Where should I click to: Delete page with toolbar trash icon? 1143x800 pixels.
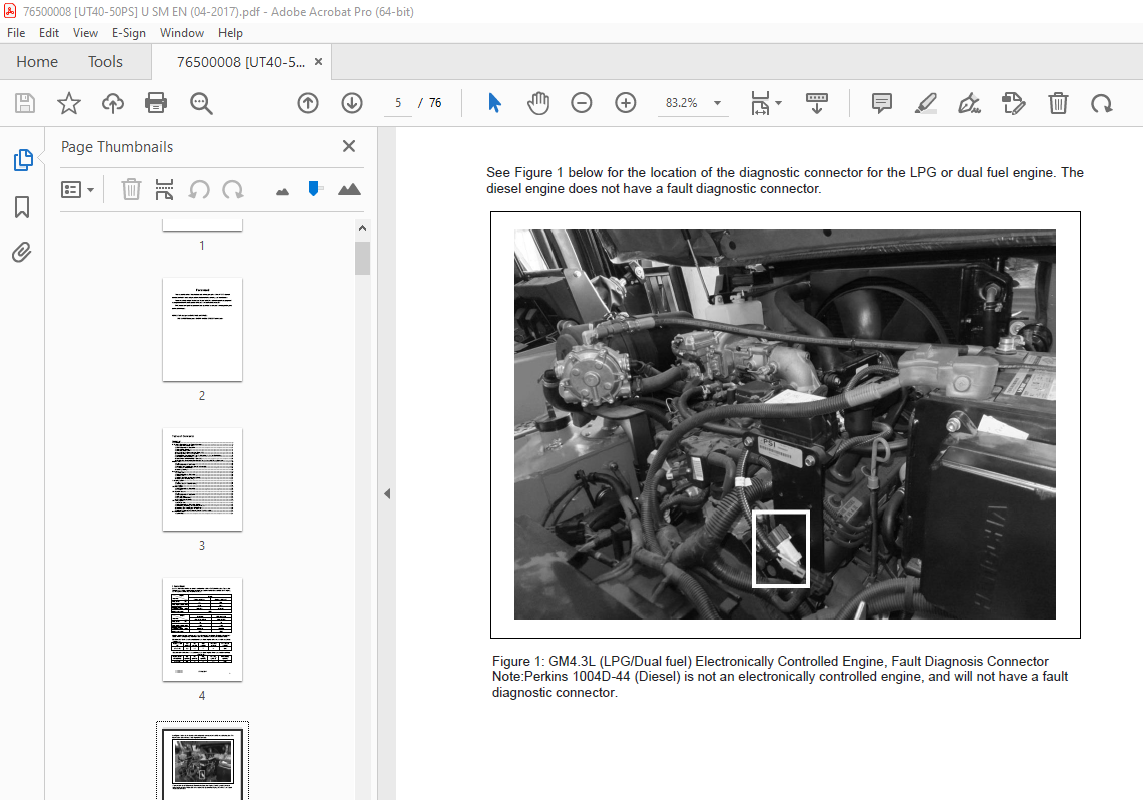(1058, 103)
